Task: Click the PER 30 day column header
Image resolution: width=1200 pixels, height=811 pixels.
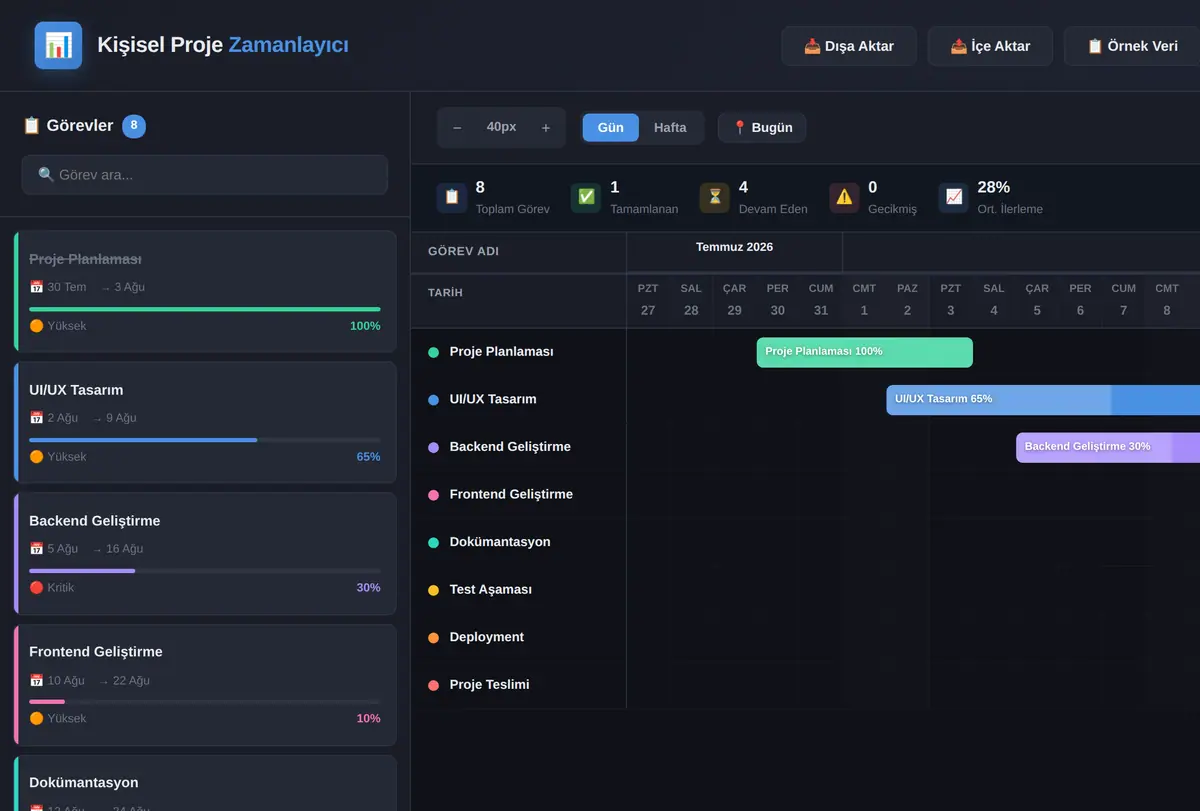Action: 778,300
